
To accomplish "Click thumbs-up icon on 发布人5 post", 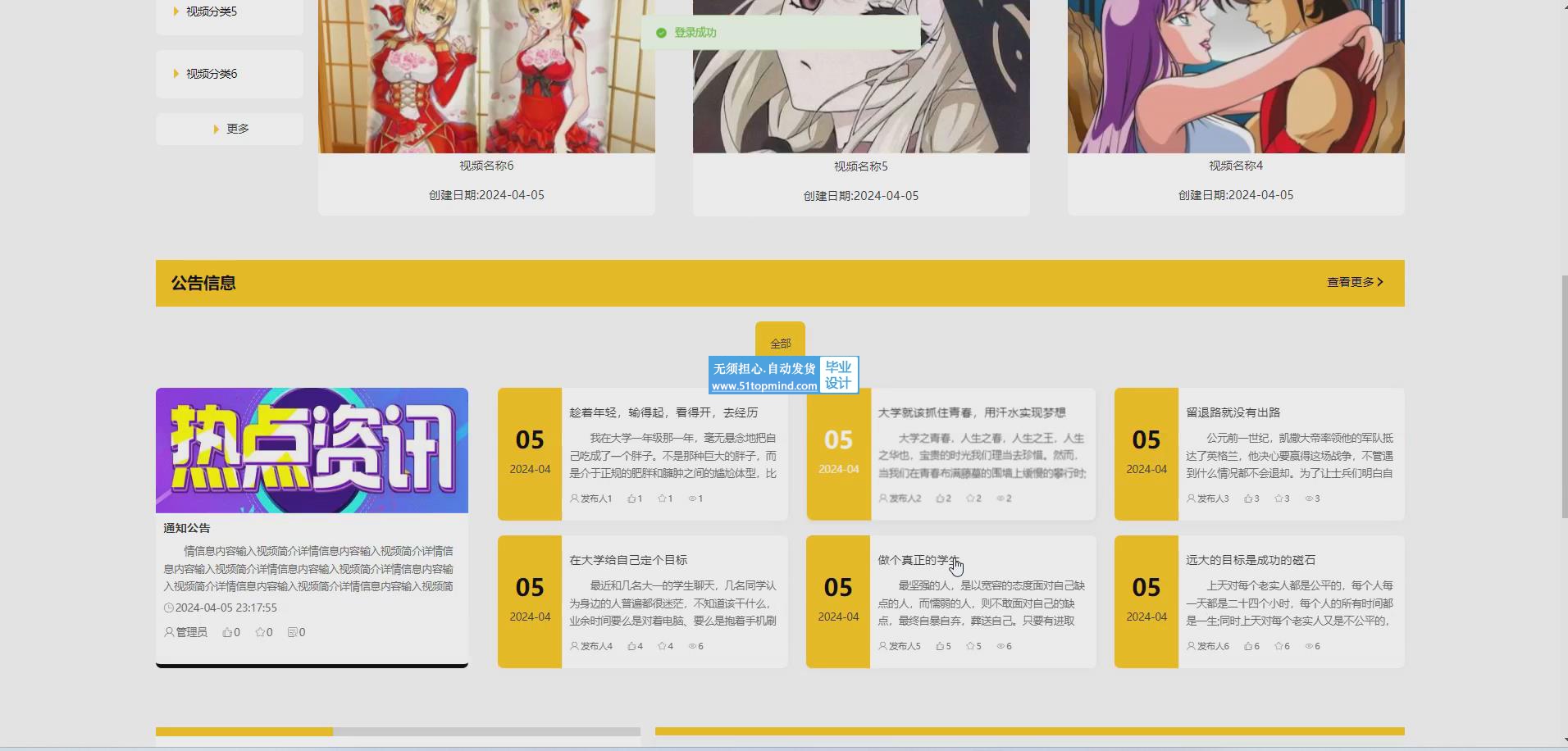I will click(940, 646).
